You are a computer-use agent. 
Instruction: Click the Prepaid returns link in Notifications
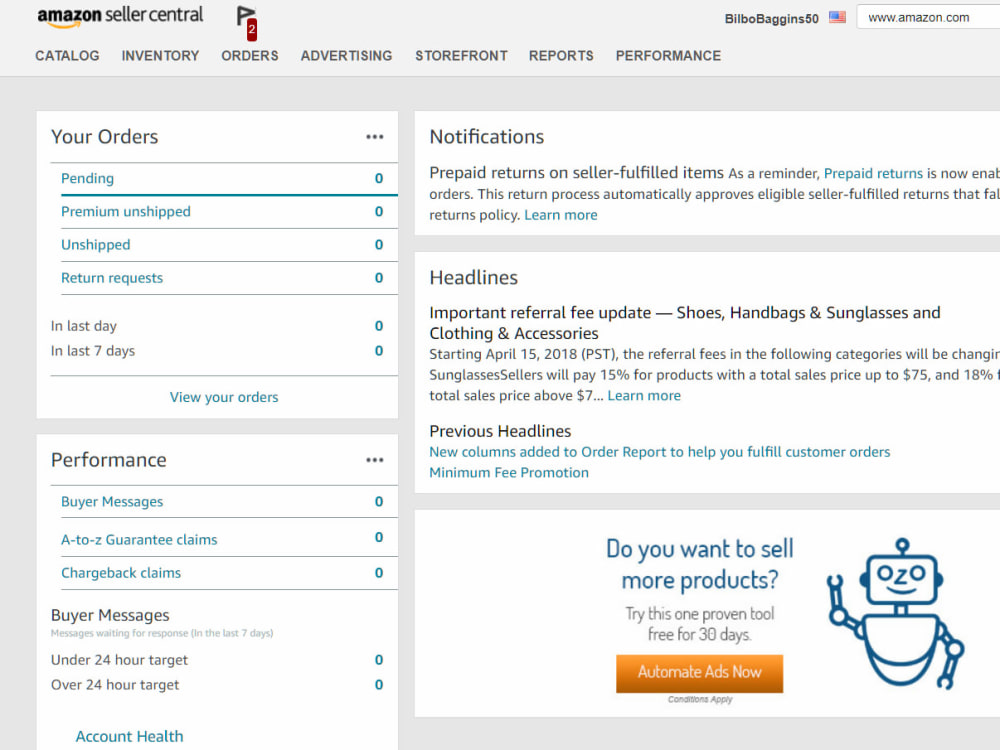[x=873, y=173]
